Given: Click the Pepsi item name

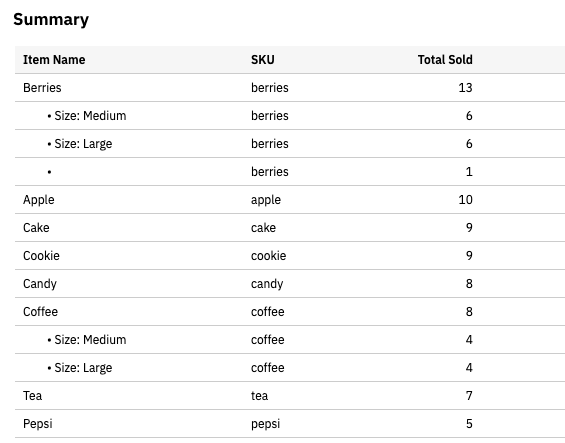Looking at the screenshot, I should point(37,424).
